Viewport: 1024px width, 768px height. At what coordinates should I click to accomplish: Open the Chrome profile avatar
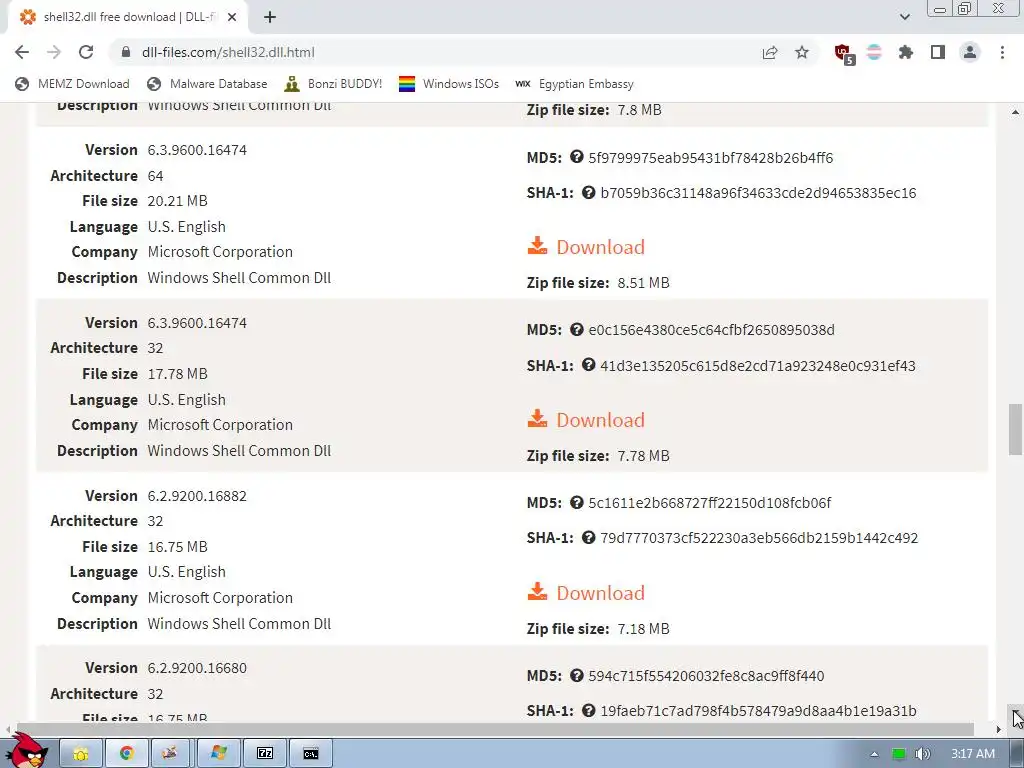(x=970, y=52)
